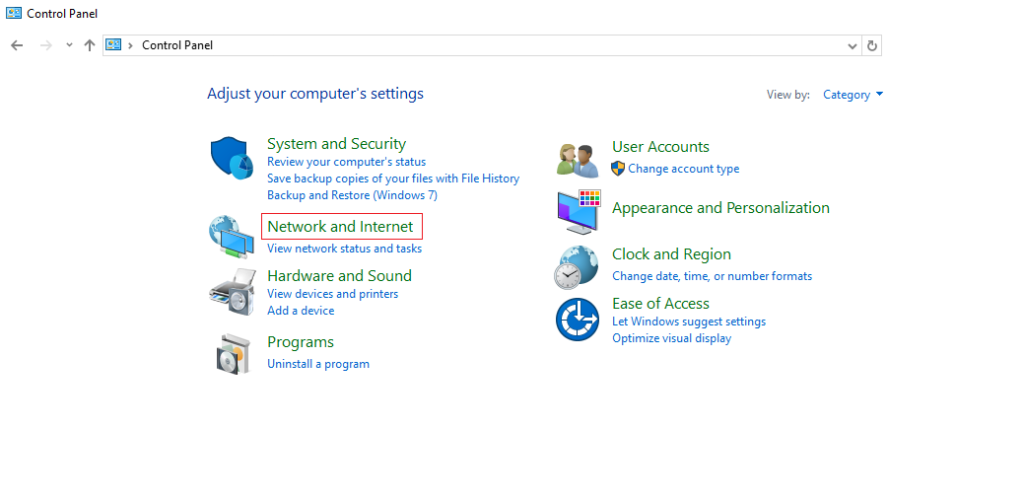Click the Appearance and Personalization monitor icon
The image size is (1024, 501).
pyautogui.click(x=579, y=212)
